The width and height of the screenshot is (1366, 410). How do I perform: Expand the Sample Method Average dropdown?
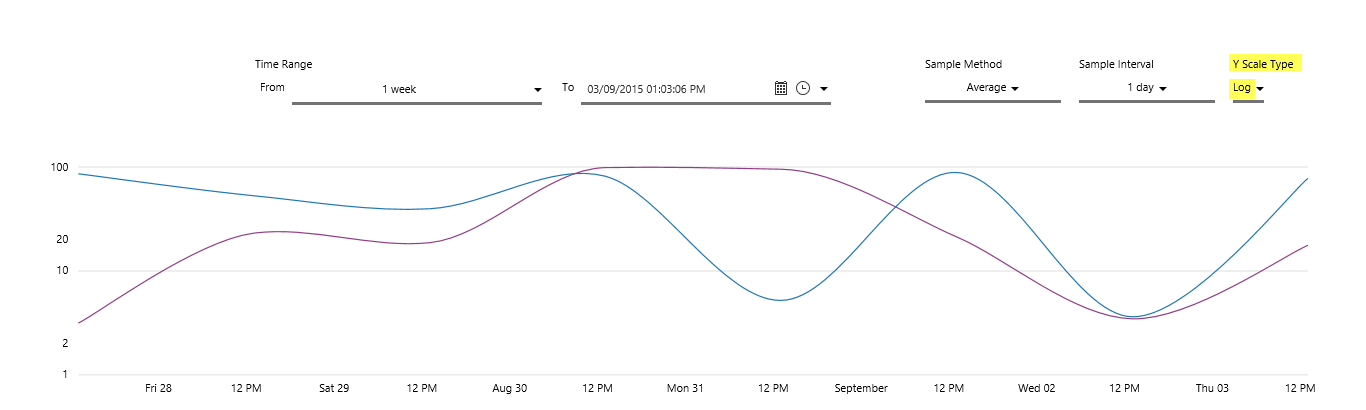(992, 88)
